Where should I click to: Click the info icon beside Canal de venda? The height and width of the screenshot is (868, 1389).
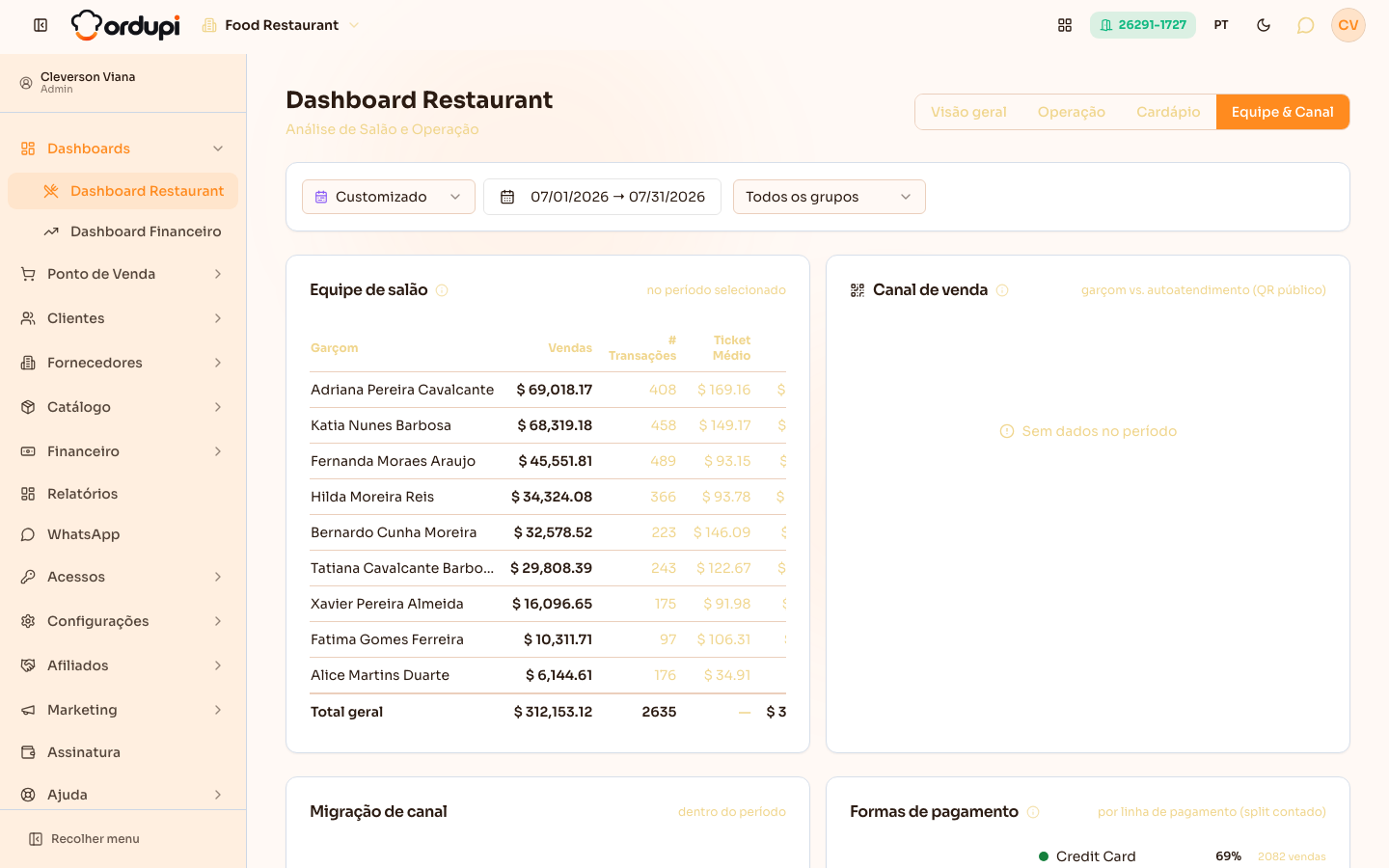click(x=1002, y=290)
